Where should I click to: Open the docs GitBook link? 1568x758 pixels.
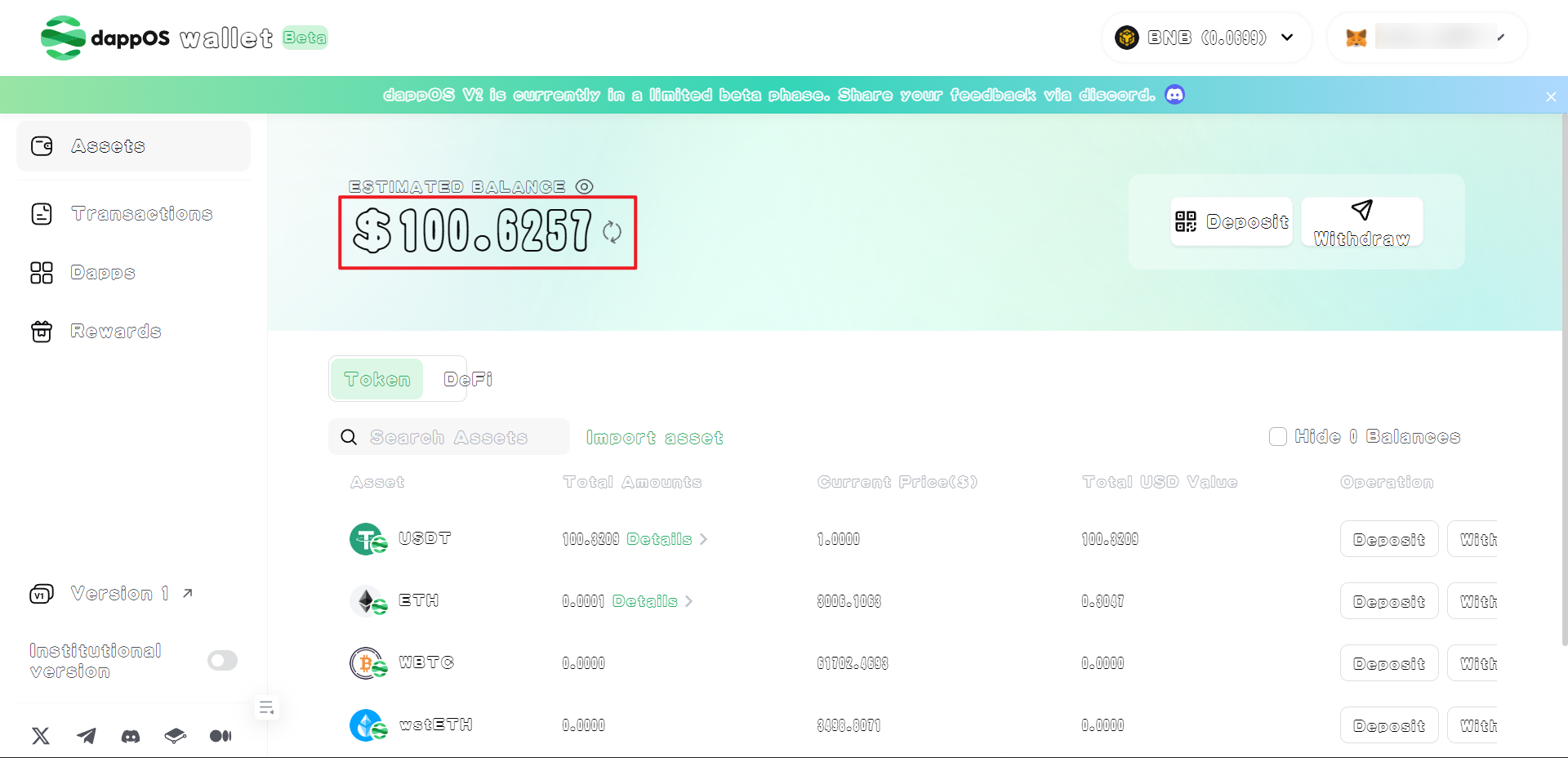click(175, 736)
